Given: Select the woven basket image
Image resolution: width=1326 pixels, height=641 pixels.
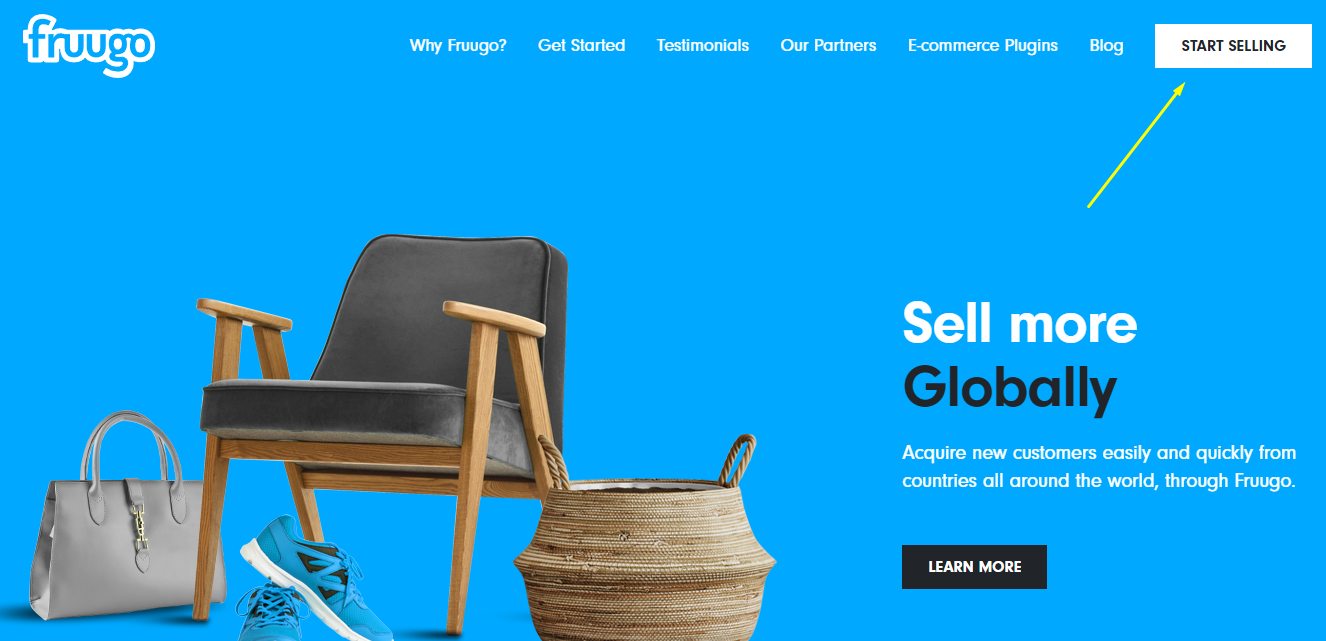Looking at the screenshot, I should [645, 545].
